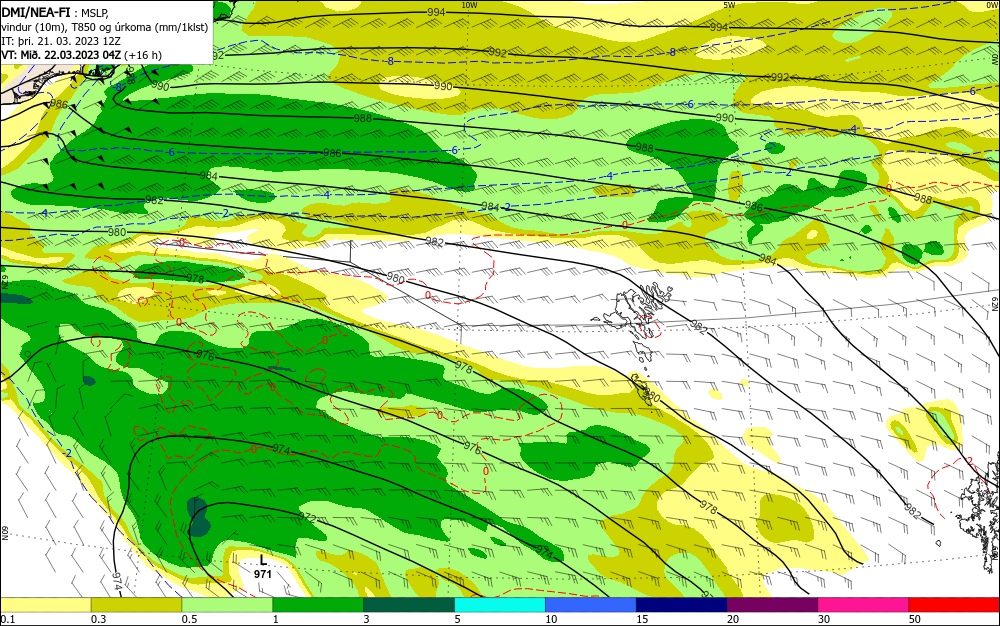1000x626 pixels.
Task: Click legend value '0.3'
Action: pos(98,619)
